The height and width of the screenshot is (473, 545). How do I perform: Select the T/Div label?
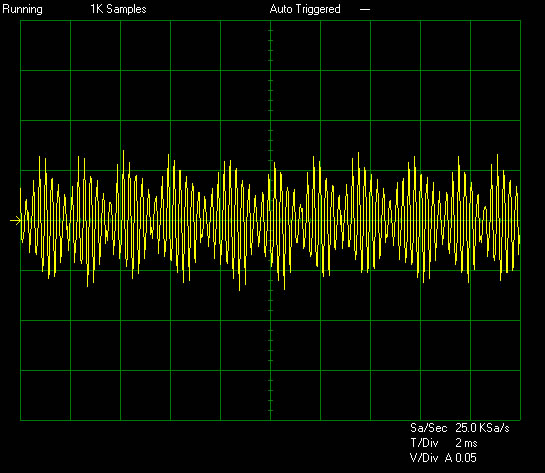pyautogui.click(x=424, y=443)
